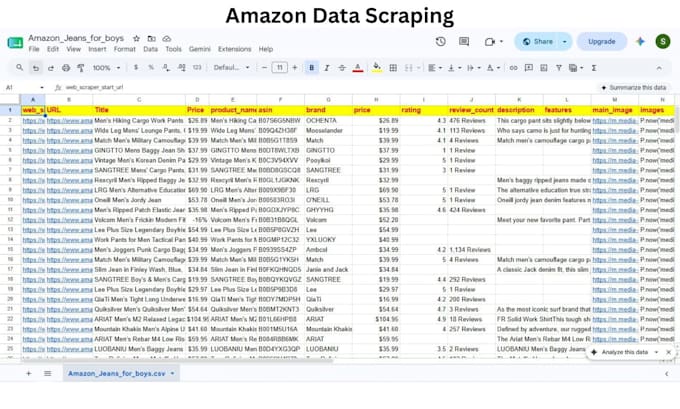Screen dimensions: 680x409
Task: Click Summarize this data
Action: tap(634, 88)
